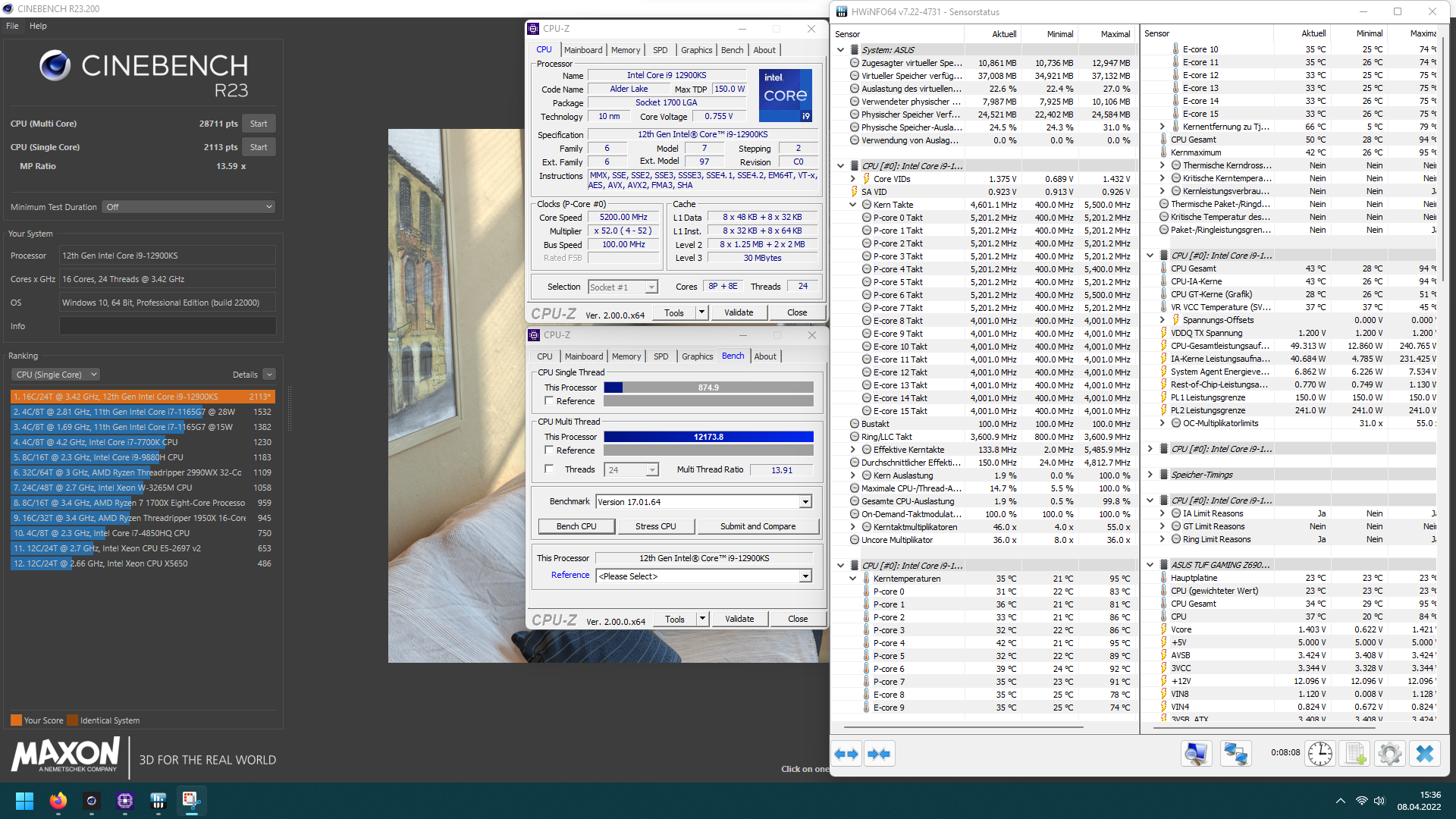The image size is (1456, 819).
Task: Start the CPU Multi Core test
Action: (259, 124)
